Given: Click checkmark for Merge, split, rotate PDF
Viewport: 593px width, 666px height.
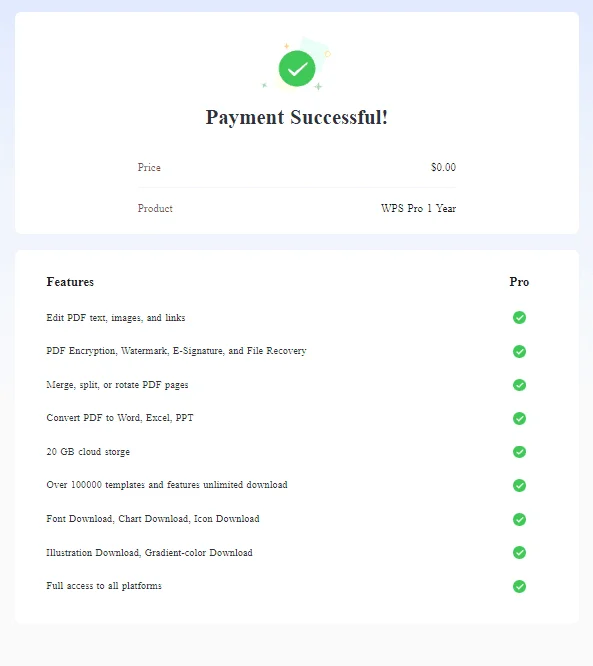Looking at the screenshot, I should pyautogui.click(x=519, y=385).
